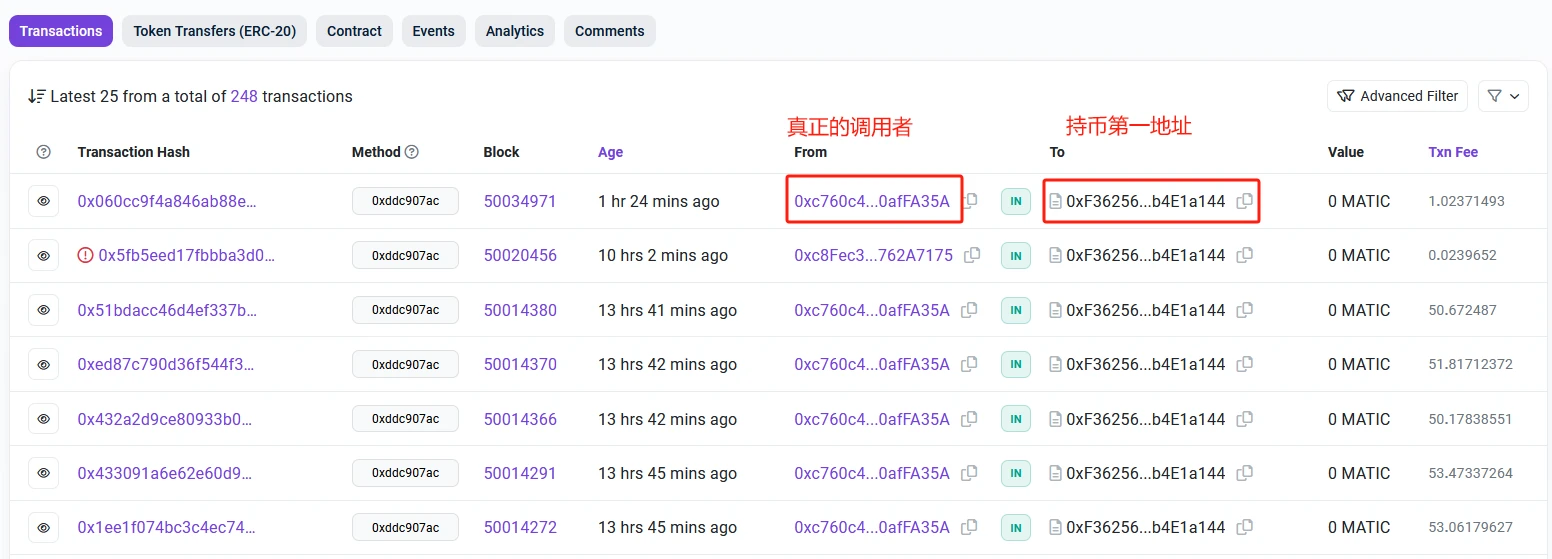This screenshot has width=1552, height=559.
Task: Click the sort icon beside Latest 25 text
Action: tap(37, 96)
